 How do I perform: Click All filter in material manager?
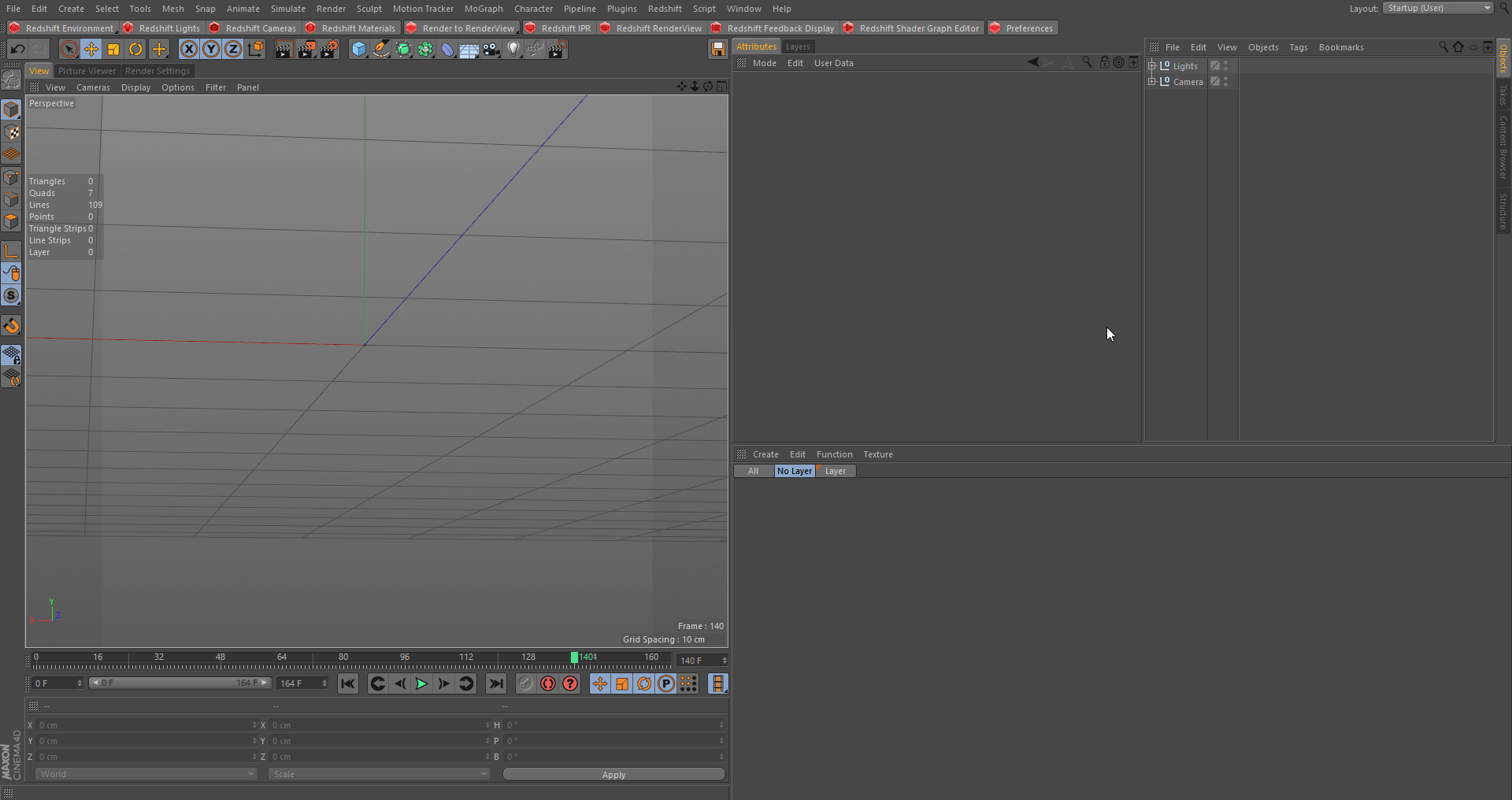(754, 471)
